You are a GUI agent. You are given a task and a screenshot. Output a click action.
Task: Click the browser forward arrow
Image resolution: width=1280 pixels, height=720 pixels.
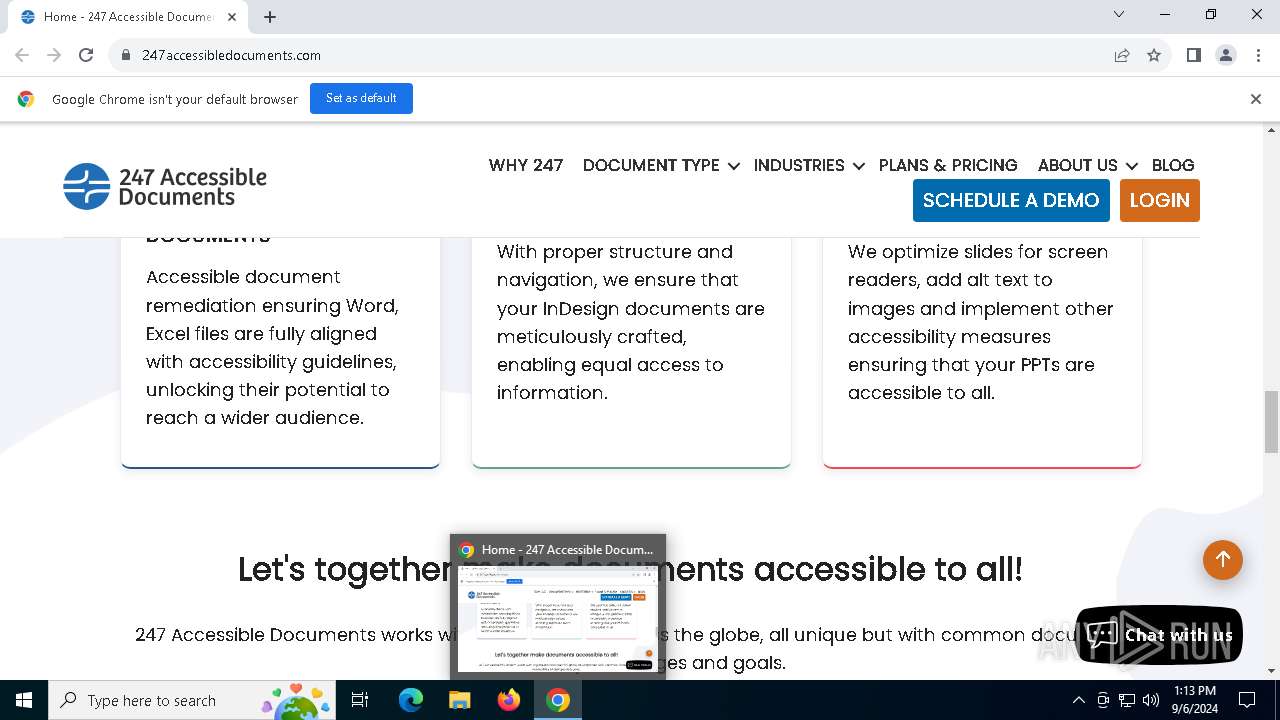click(x=54, y=55)
